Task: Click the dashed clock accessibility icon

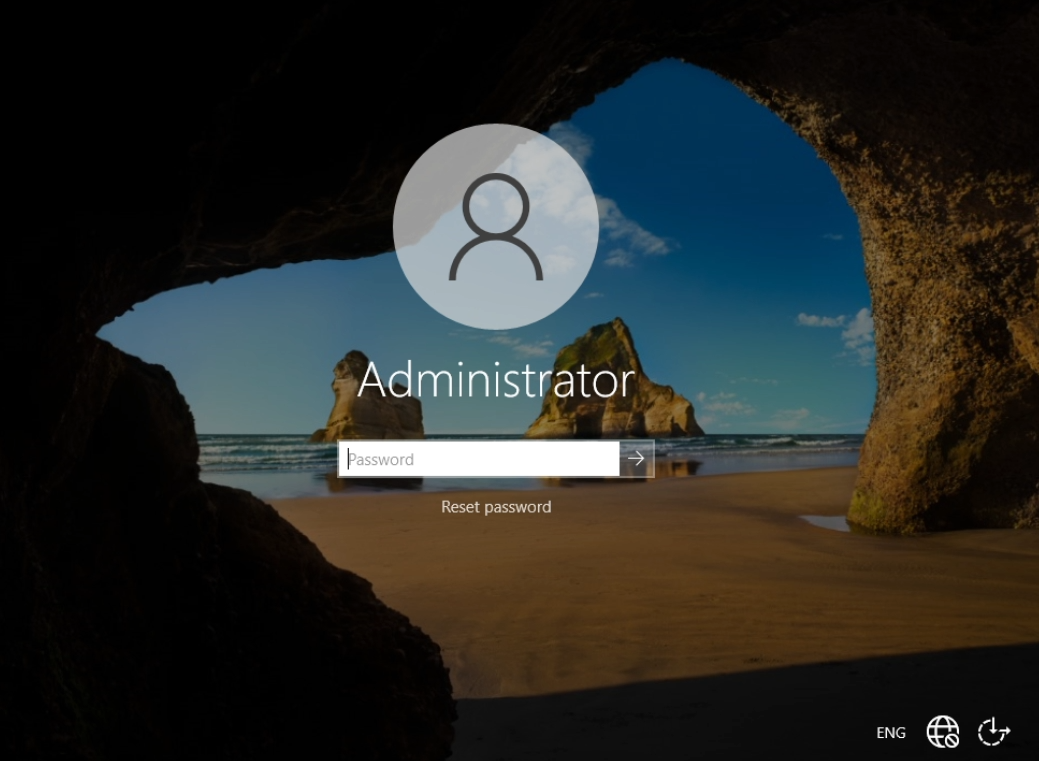Action: (x=993, y=732)
